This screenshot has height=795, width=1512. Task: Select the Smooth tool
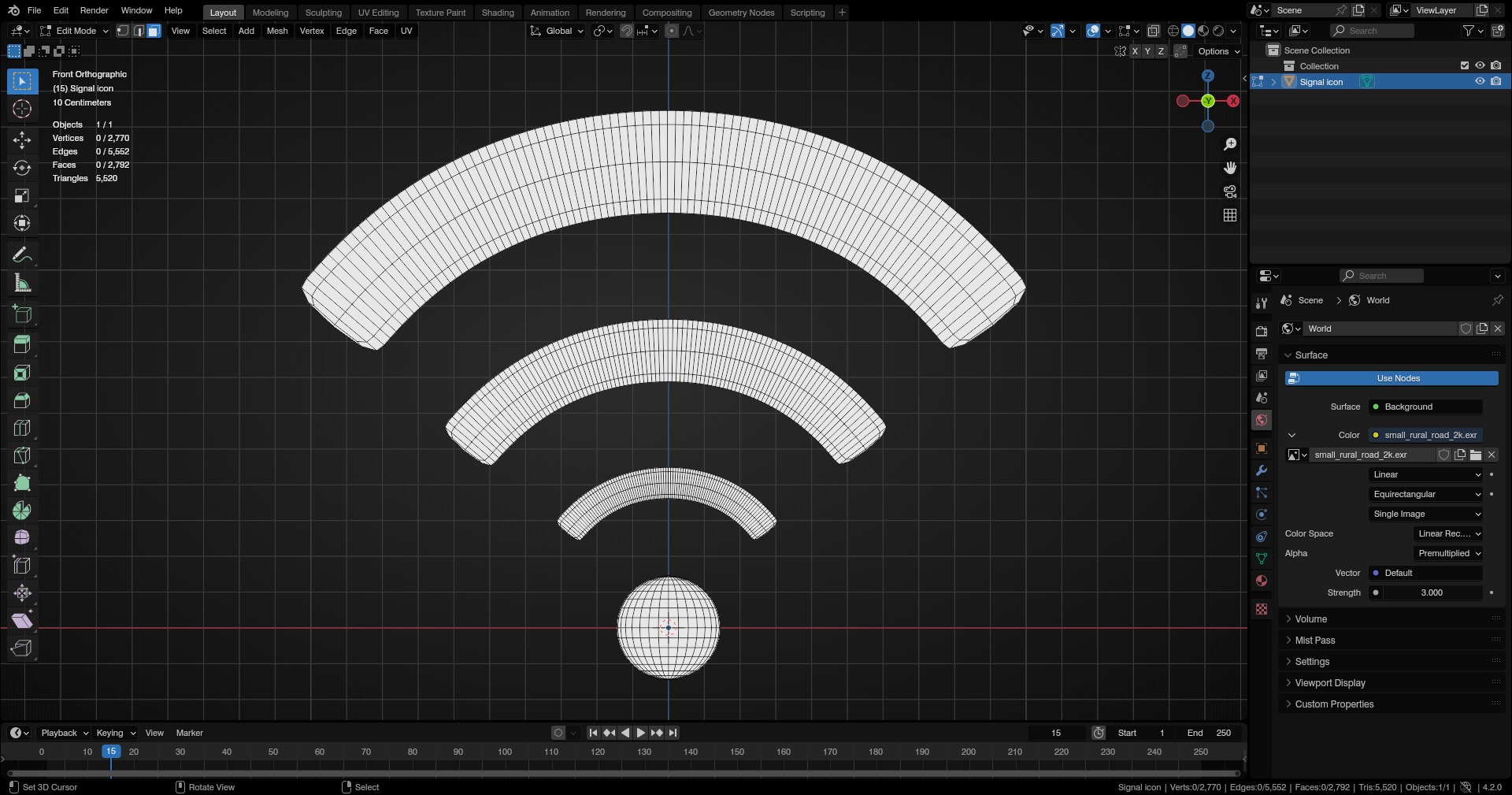click(x=22, y=538)
